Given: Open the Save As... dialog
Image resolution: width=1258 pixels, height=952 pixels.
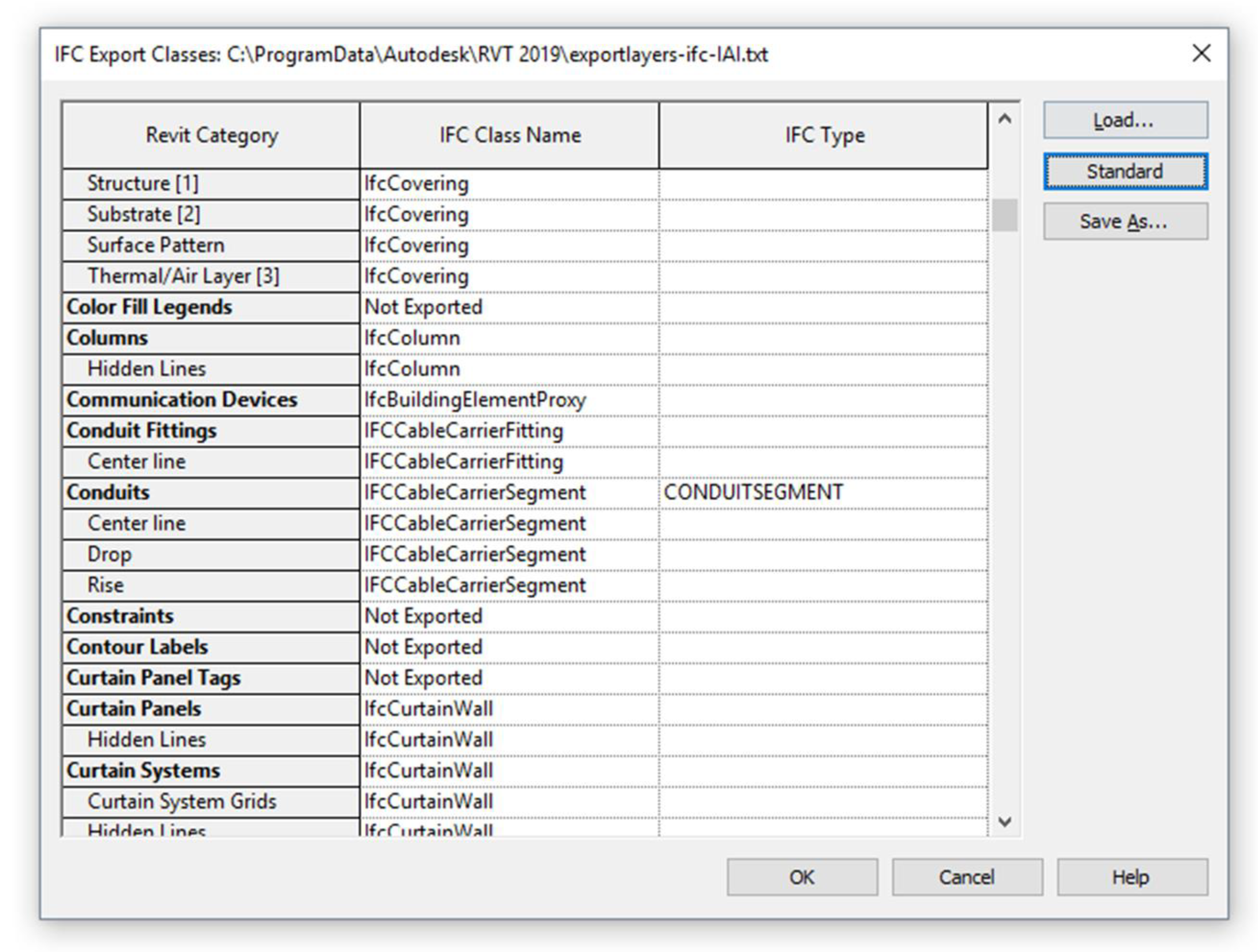Looking at the screenshot, I should coord(1125,221).
